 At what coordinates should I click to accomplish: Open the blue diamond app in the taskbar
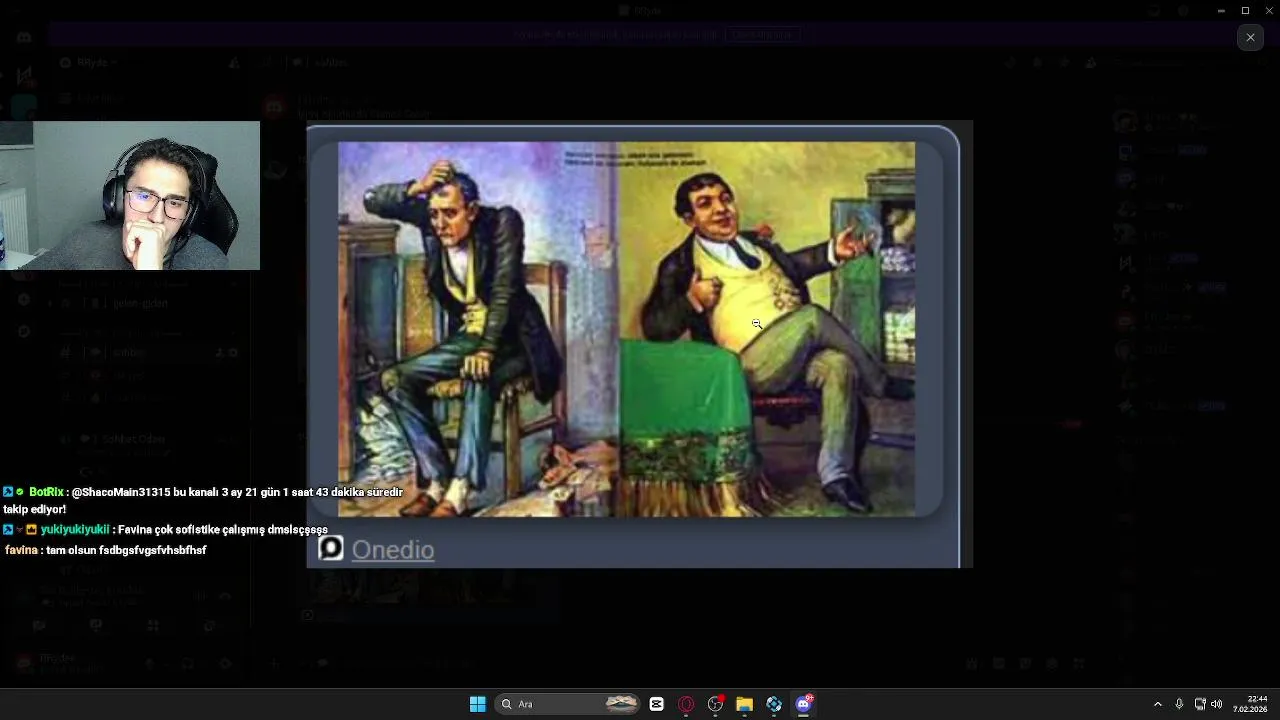pyautogui.click(x=774, y=704)
